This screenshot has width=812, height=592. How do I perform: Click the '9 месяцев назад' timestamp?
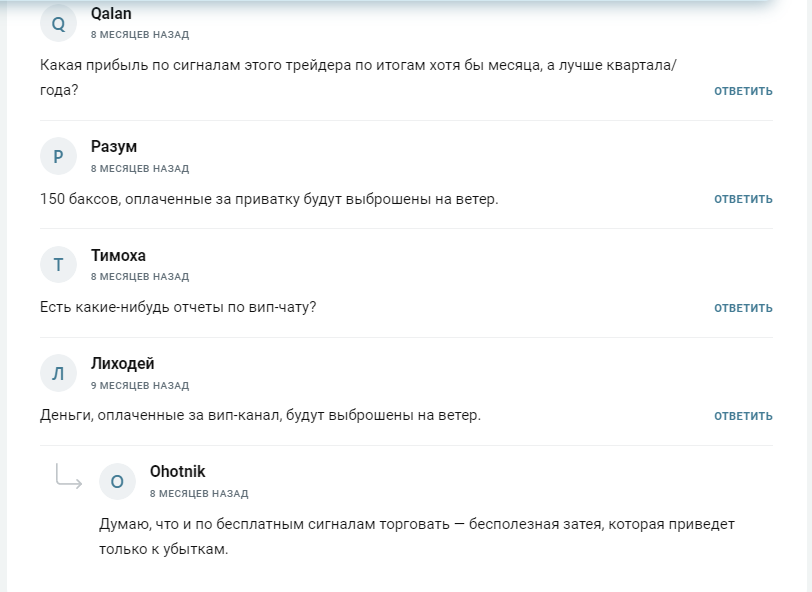point(139,385)
